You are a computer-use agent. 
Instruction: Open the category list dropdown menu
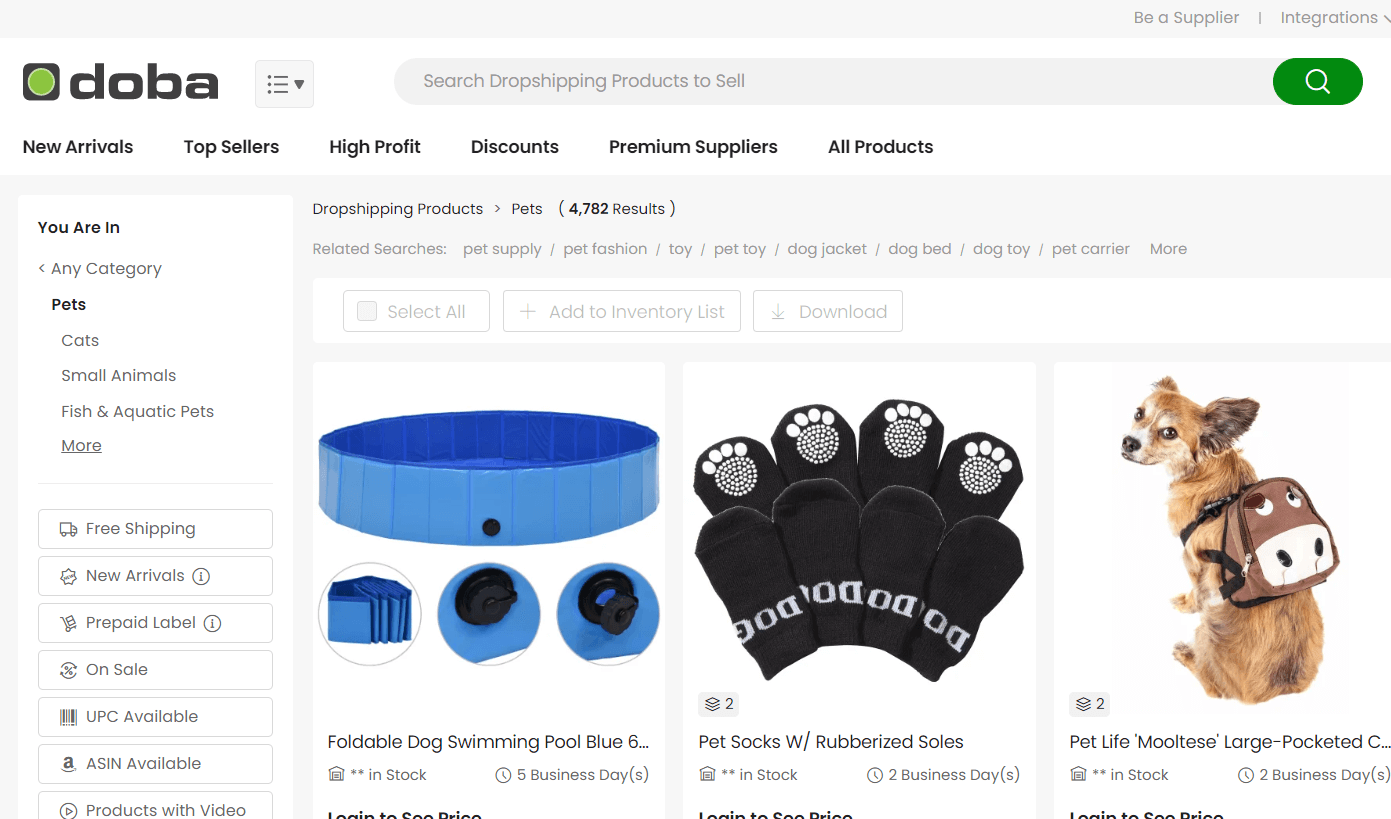pyautogui.click(x=284, y=84)
